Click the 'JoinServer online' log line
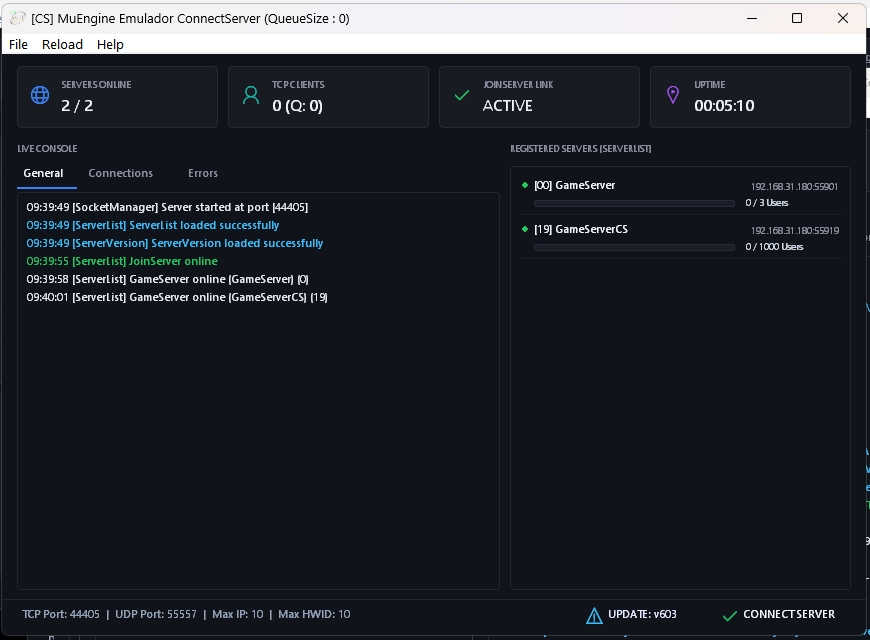The height and width of the screenshot is (640, 870). [122, 261]
